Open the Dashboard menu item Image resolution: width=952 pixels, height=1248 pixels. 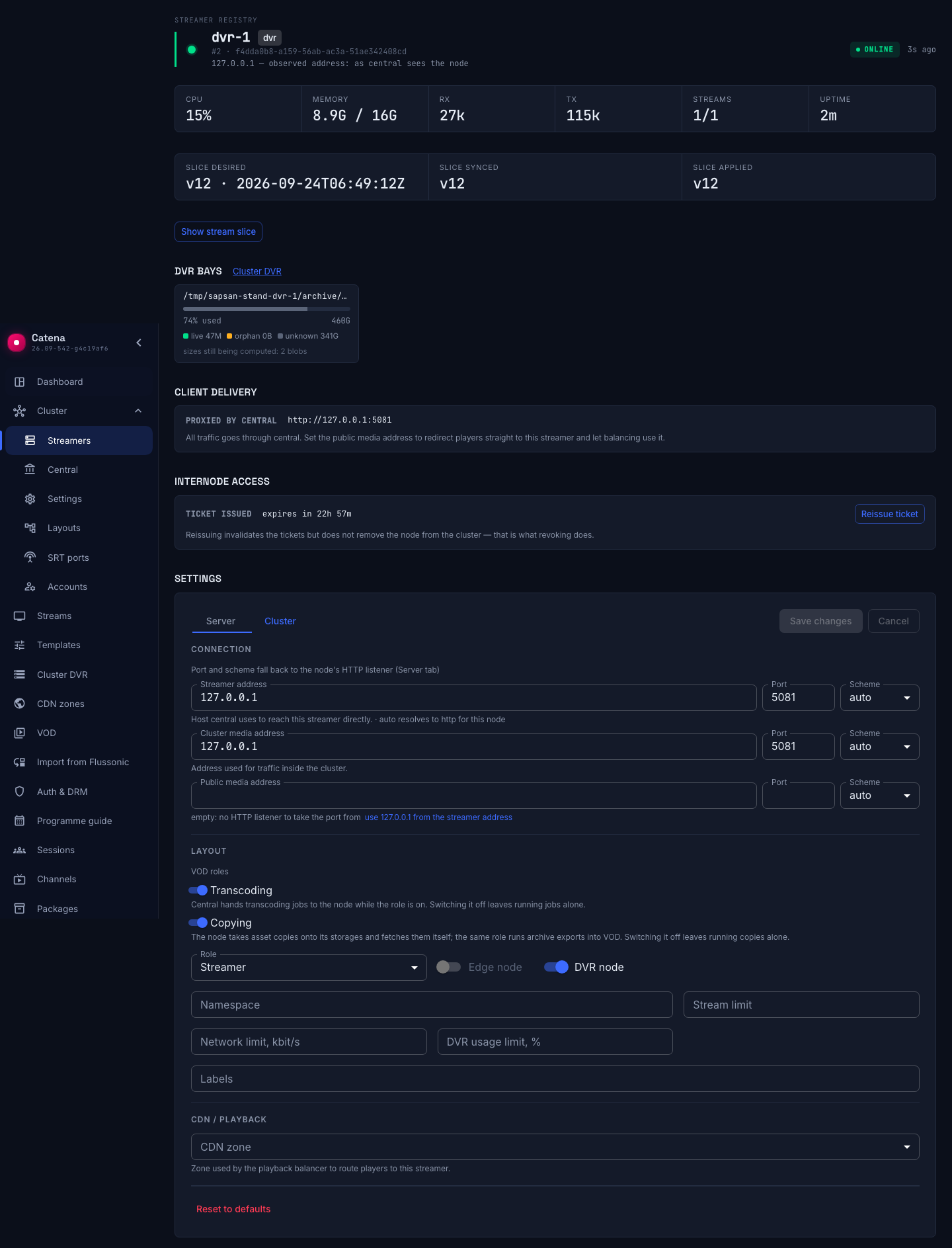click(79, 382)
